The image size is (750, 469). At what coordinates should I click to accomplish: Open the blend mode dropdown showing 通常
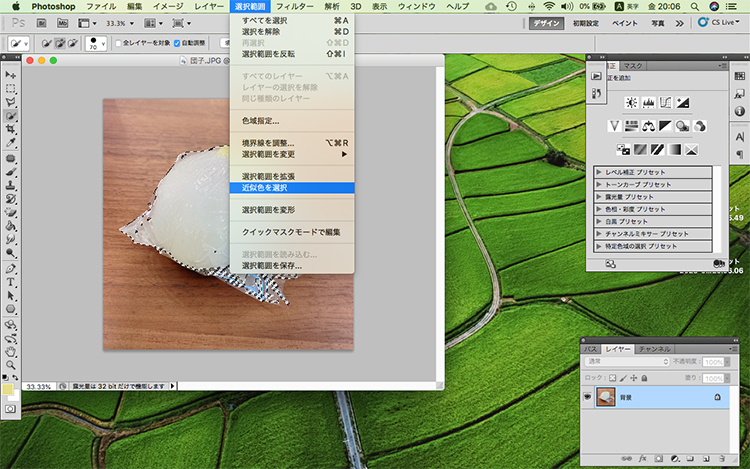627,361
